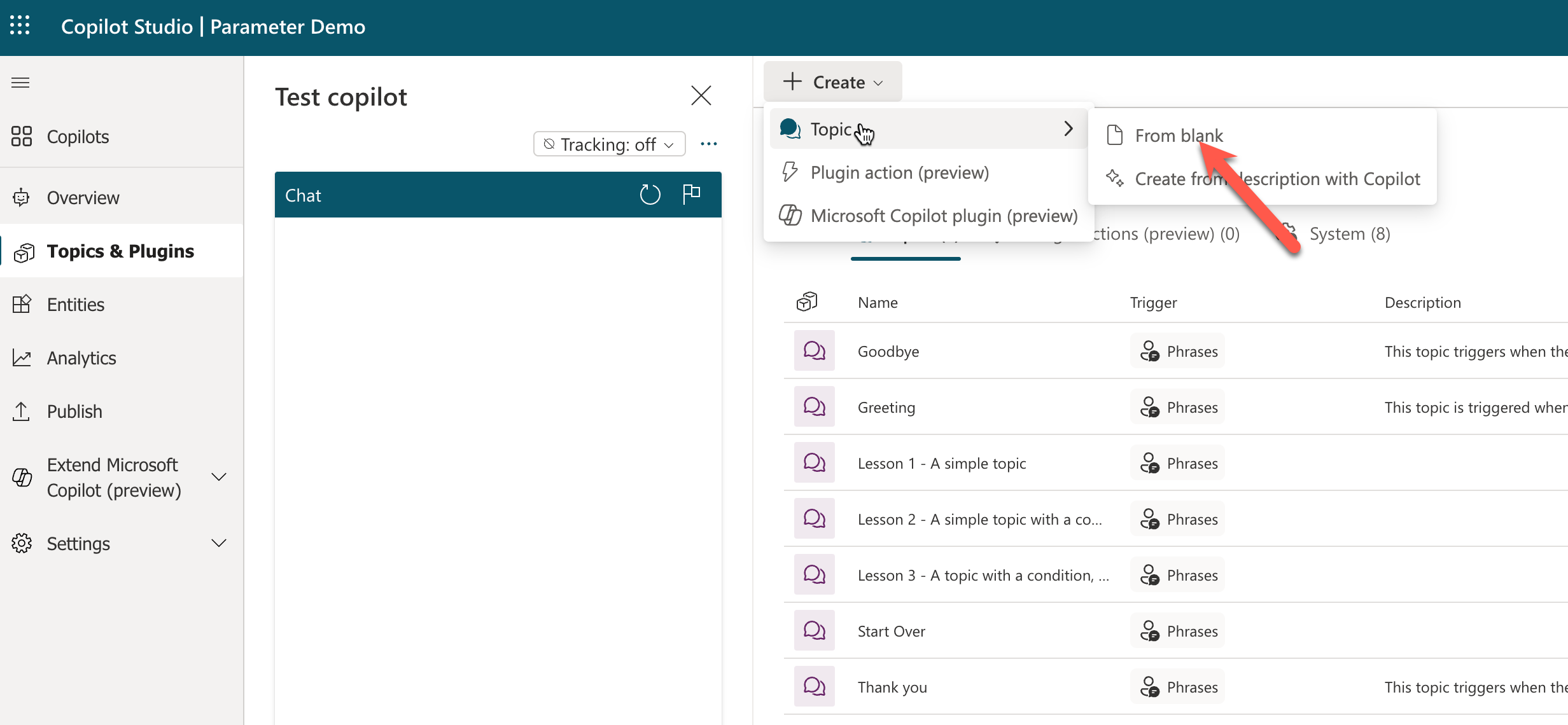1568x725 pixels.
Task: Reset the chat conversation with refresh icon
Action: [x=650, y=195]
